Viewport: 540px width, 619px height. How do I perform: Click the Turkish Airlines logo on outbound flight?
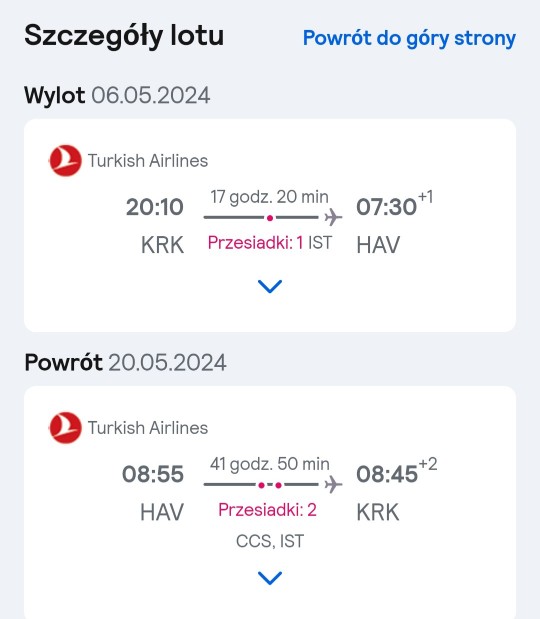(66, 160)
